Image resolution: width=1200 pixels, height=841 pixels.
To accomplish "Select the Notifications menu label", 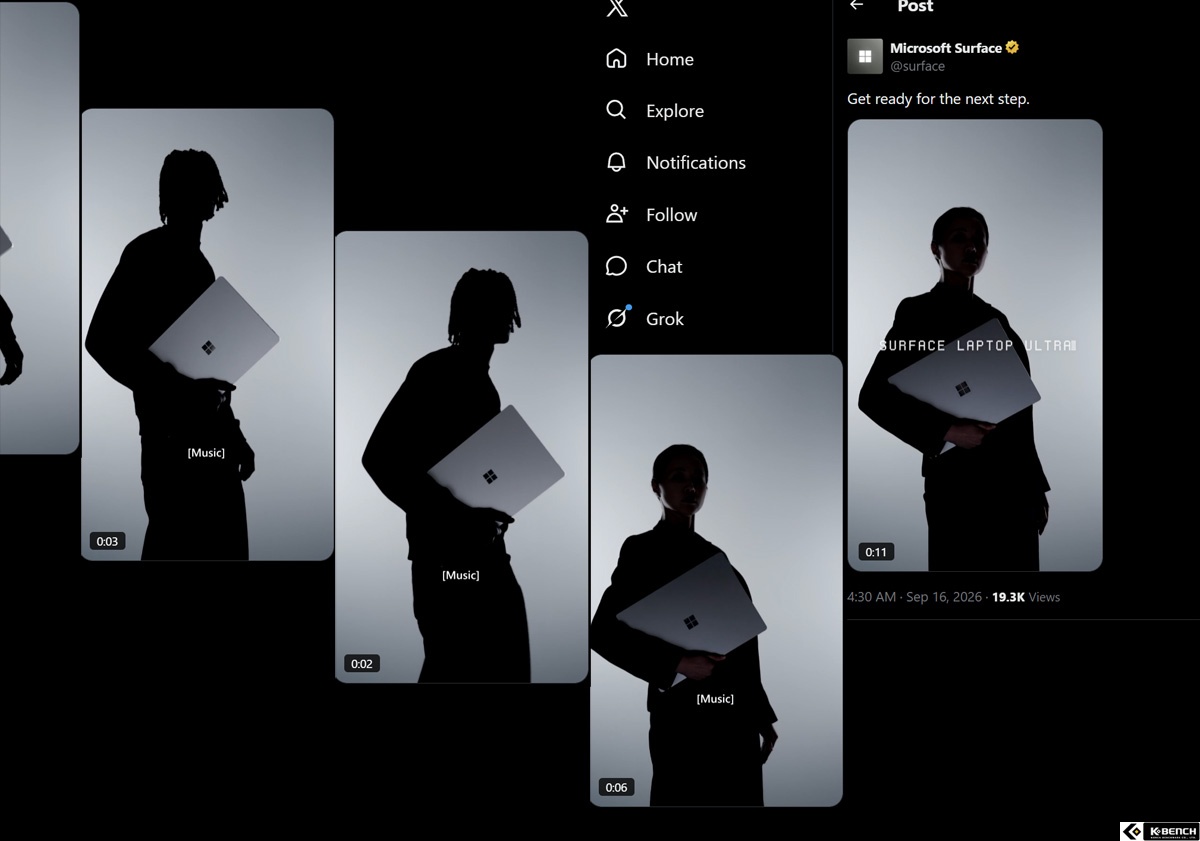I will click(696, 163).
